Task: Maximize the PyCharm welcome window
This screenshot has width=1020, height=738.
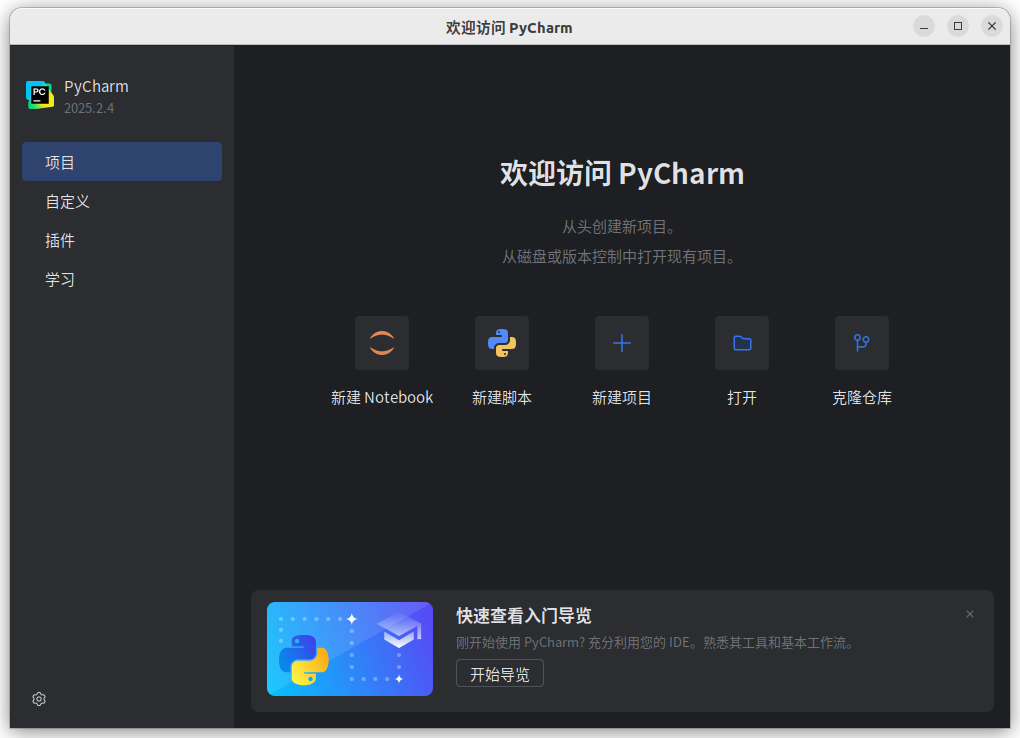Action: pyautogui.click(x=958, y=26)
